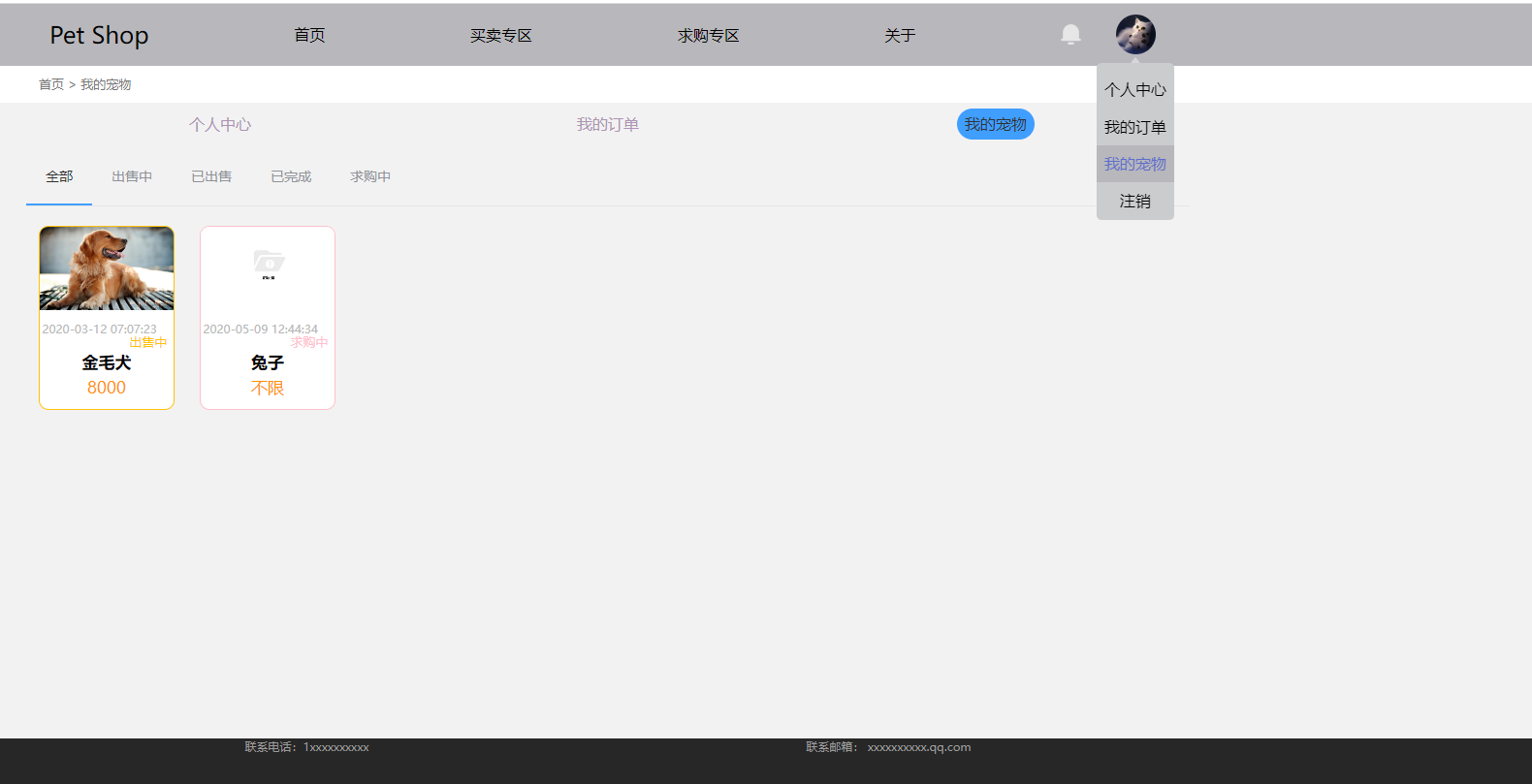
Task: Go to 首页 in navigation bar
Action: [x=309, y=36]
